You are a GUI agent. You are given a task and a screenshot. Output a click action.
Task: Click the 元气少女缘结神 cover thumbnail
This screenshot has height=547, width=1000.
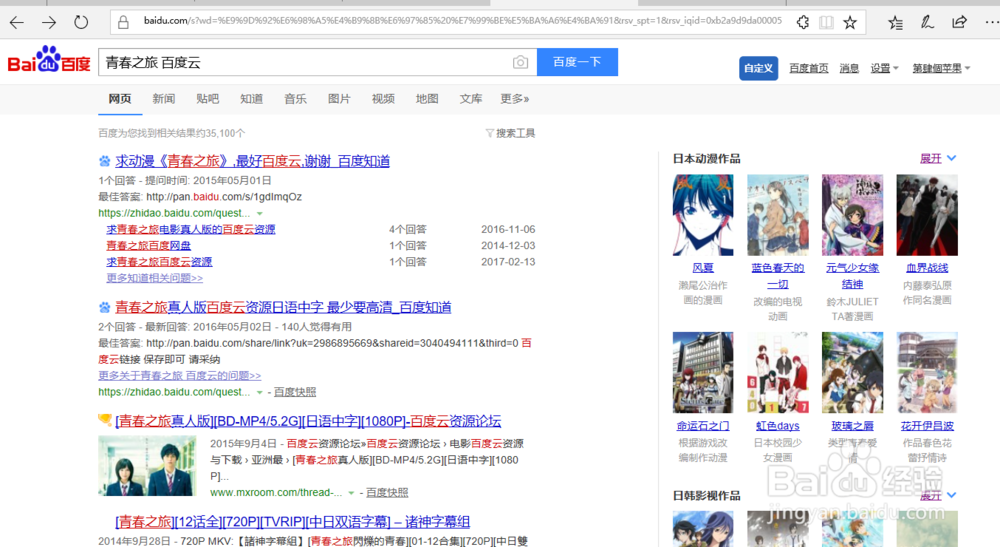(x=852, y=215)
